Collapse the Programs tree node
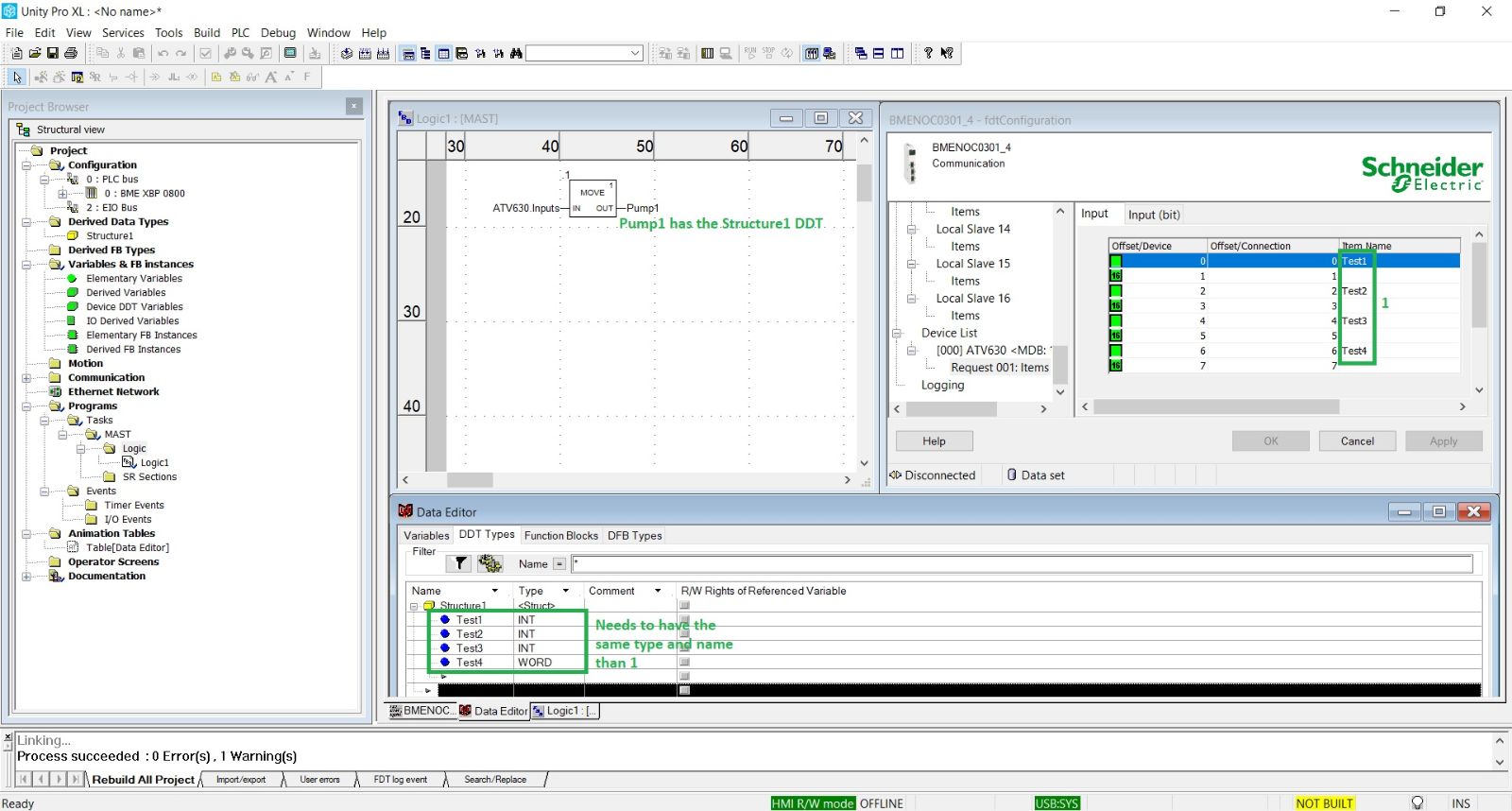This screenshot has height=811, width=1512. click(26, 405)
